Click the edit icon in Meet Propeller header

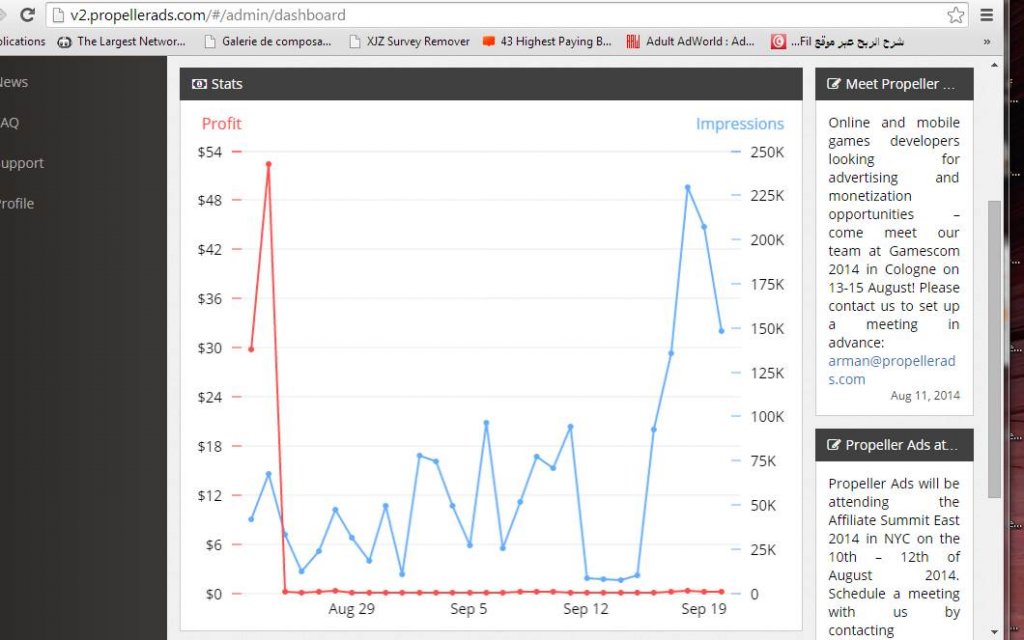(x=834, y=84)
